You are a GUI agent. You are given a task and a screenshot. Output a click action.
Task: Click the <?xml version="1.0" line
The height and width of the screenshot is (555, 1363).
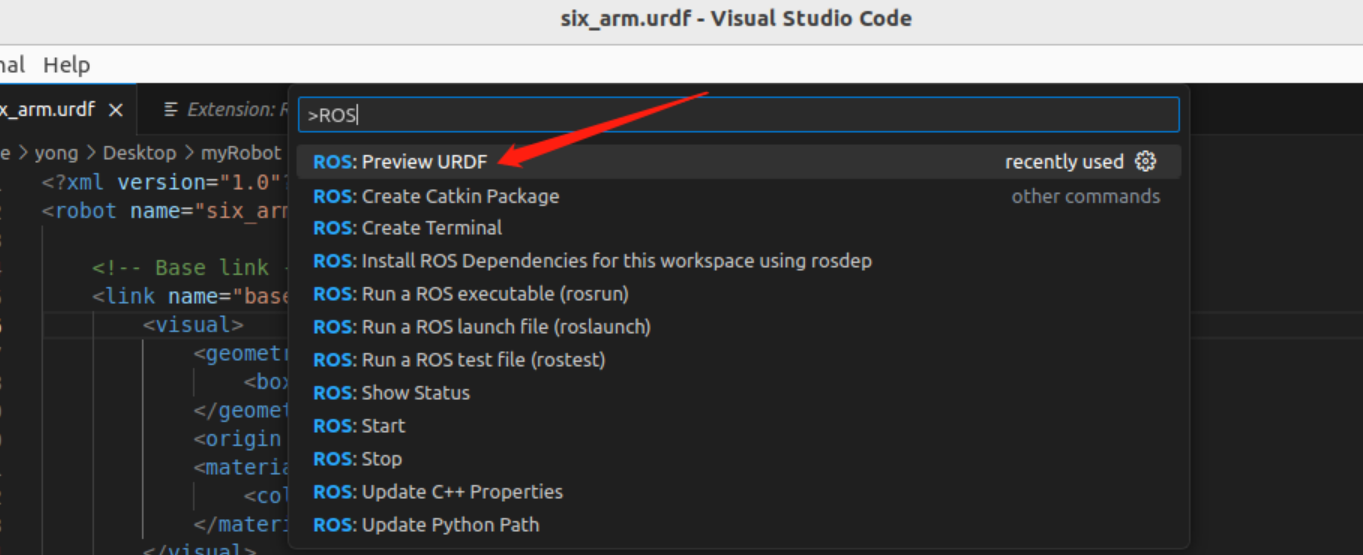(x=166, y=183)
